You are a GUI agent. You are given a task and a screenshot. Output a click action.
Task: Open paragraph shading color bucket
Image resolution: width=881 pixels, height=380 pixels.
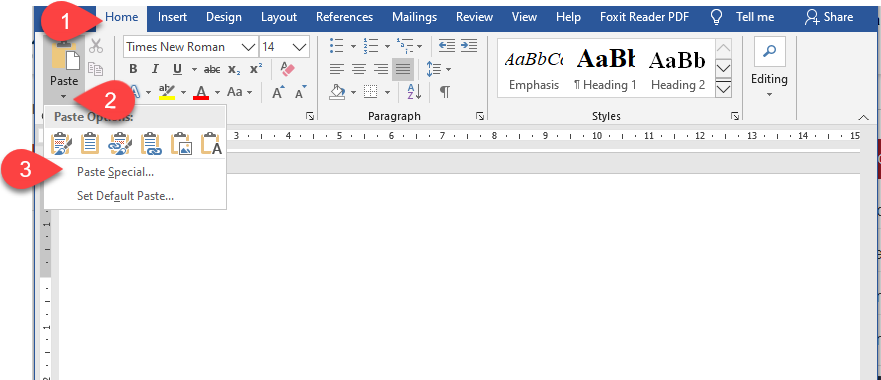[x=337, y=92]
